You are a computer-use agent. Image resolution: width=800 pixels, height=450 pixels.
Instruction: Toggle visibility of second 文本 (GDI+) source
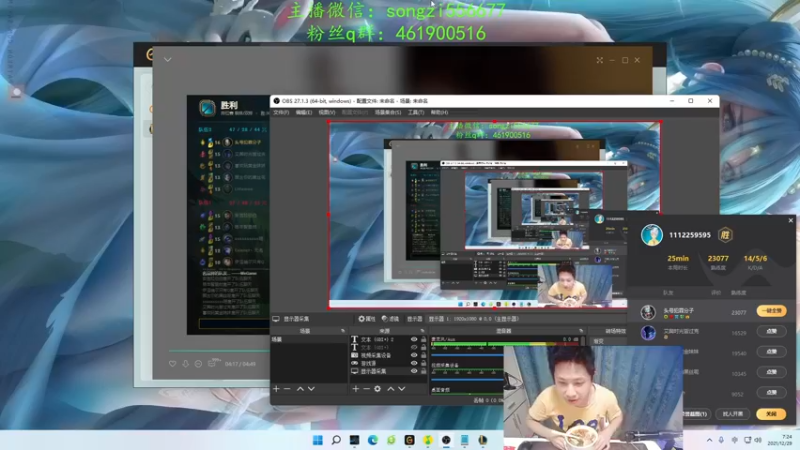pyautogui.click(x=414, y=347)
